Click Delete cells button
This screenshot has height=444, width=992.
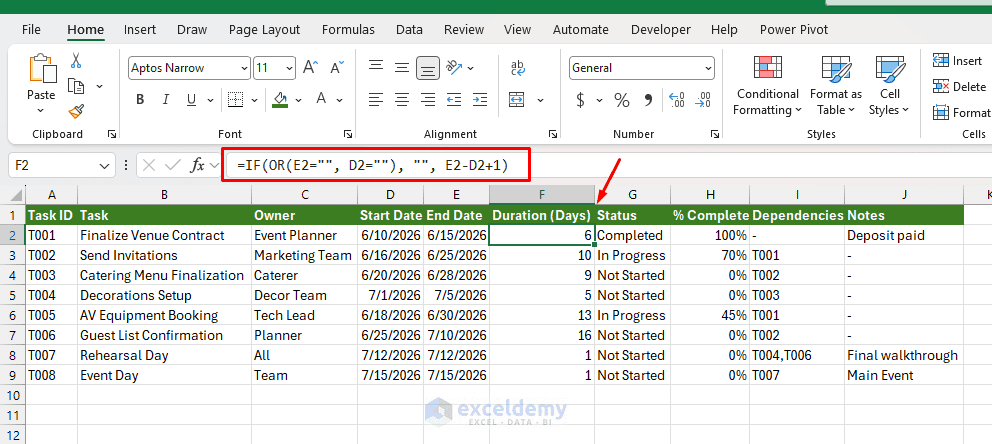[959, 87]
